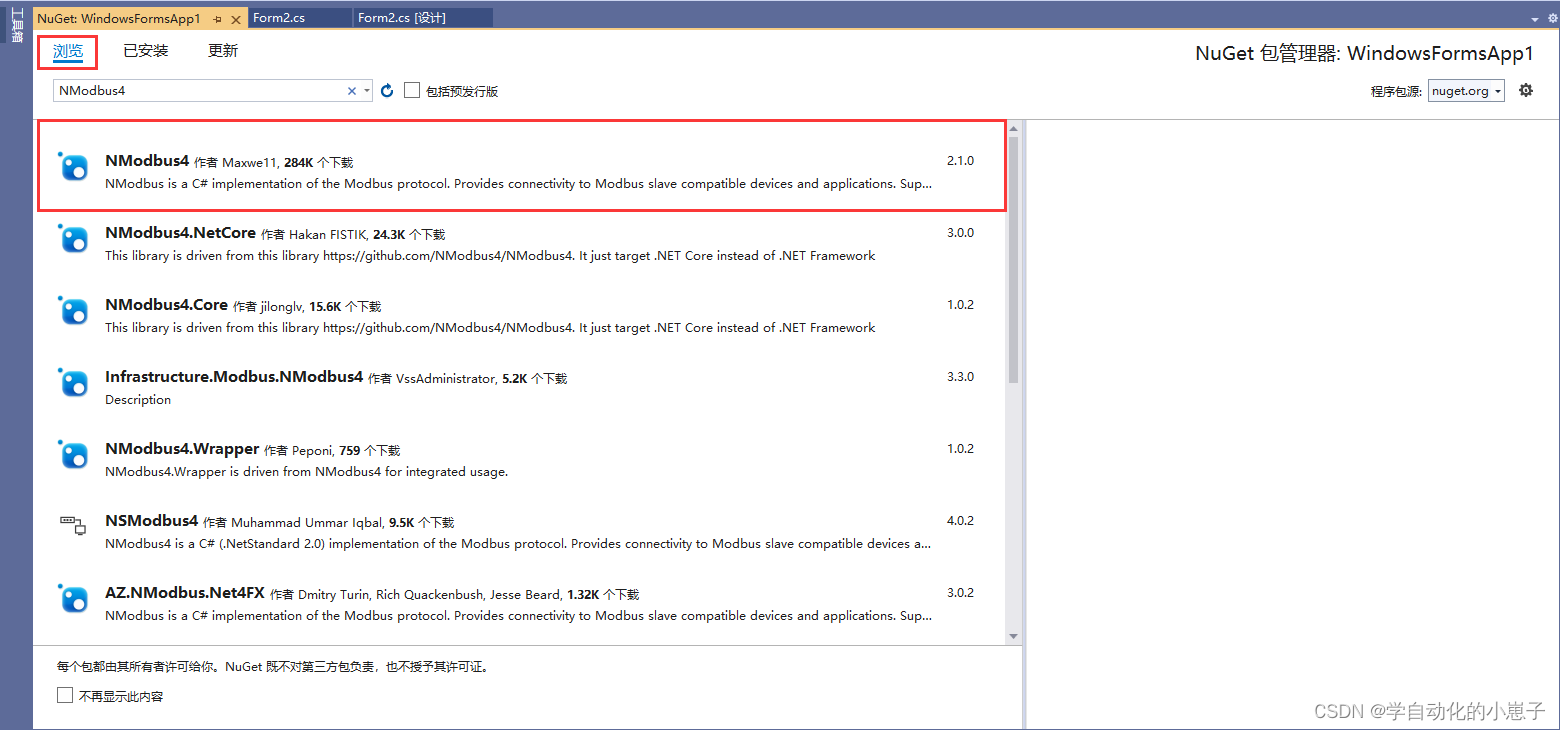Click the license disclaimer notice text
The image size is (1560, 730).
pyautogui.click(x=272, y=666)
